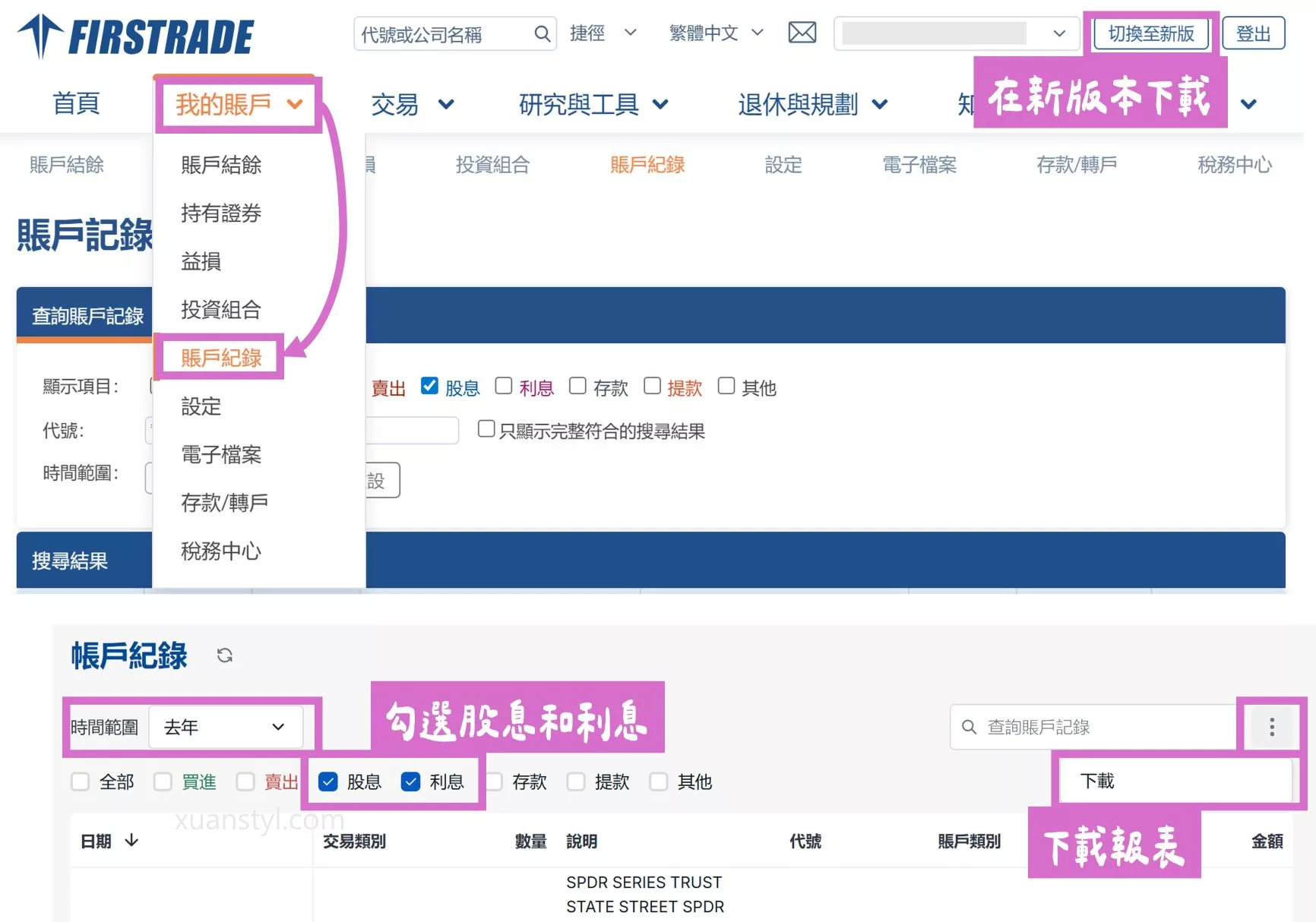Click the Firstrade logo

[x=135, y=36]
